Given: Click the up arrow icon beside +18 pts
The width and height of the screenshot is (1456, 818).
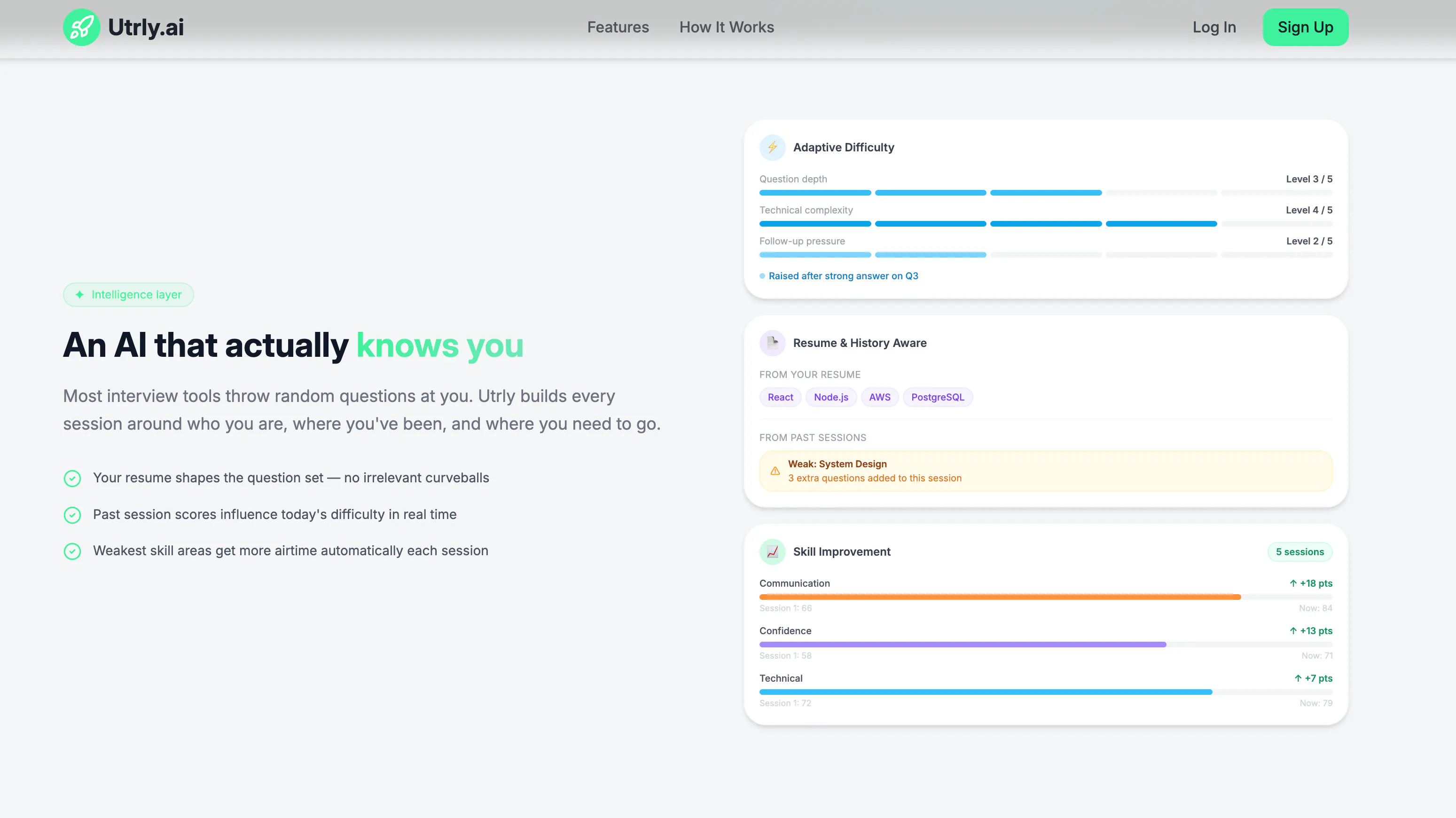Looking at the screenshot, I should [1293, 583].
